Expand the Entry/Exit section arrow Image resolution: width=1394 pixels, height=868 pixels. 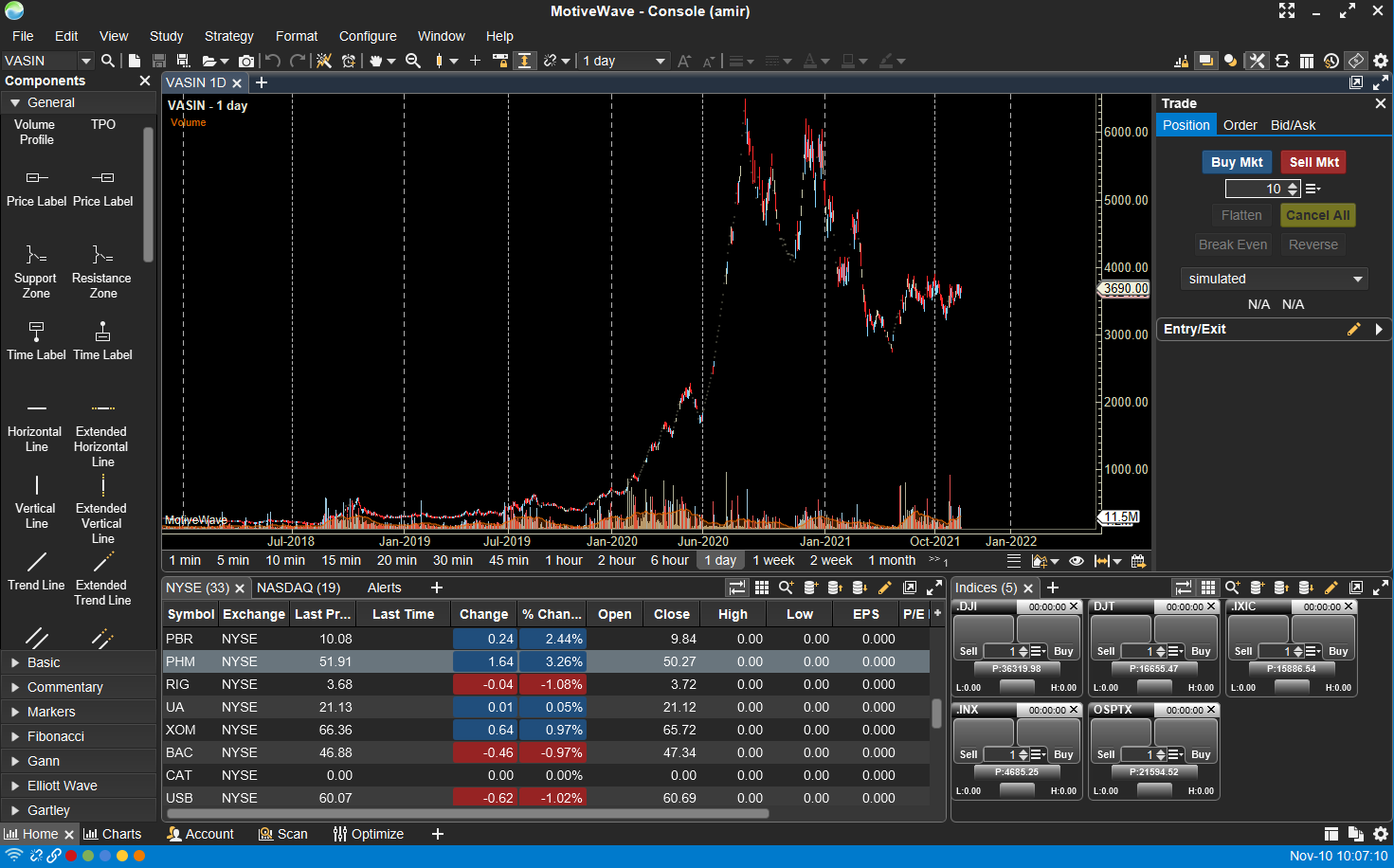pyautogui.click(x=1379, y=329)
